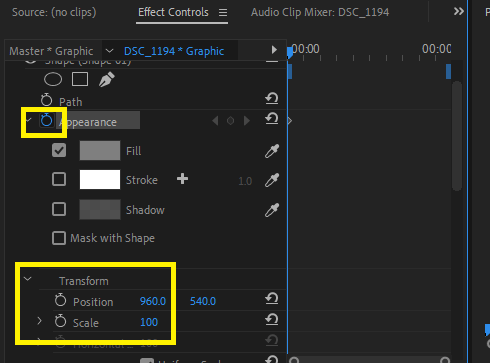Enable the Shadow checkbox
This screenshot has height=363, width=490.
[59, 209]
